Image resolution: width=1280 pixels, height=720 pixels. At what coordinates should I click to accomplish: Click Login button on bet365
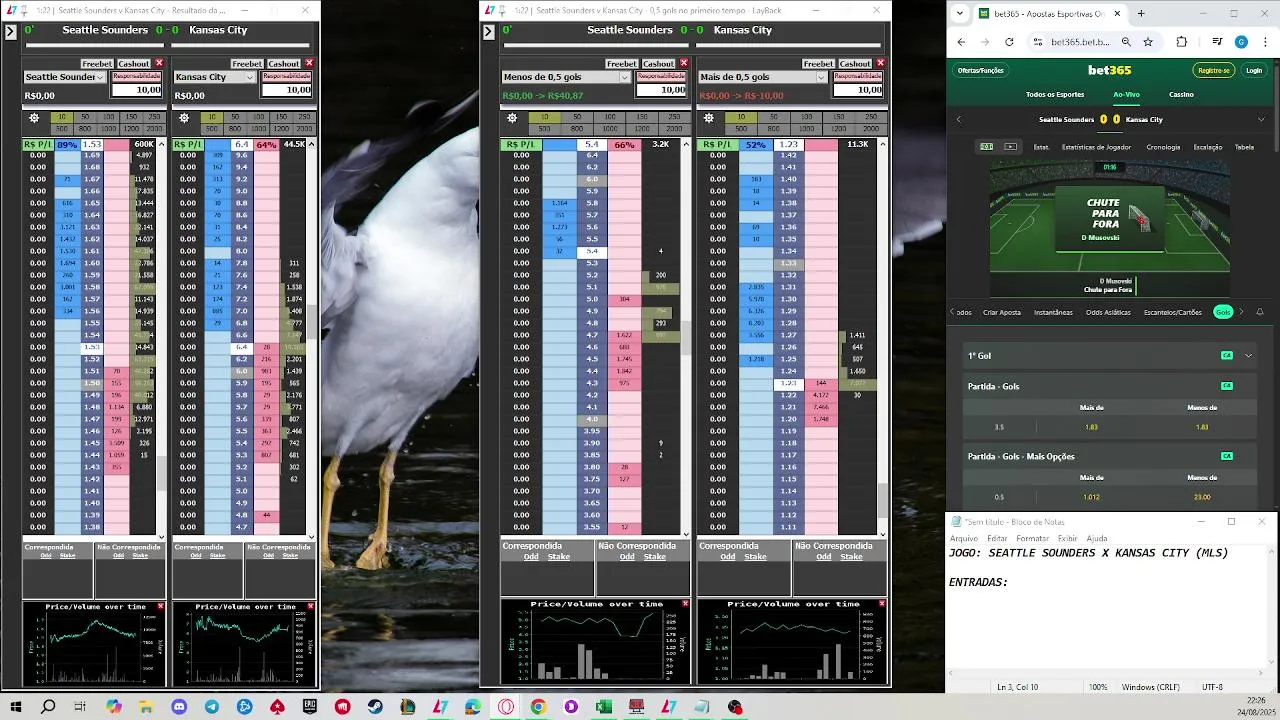(1254, 71)
